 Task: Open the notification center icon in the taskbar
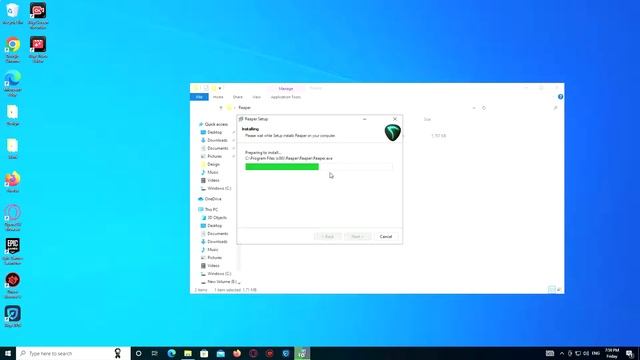coord(630,353)
